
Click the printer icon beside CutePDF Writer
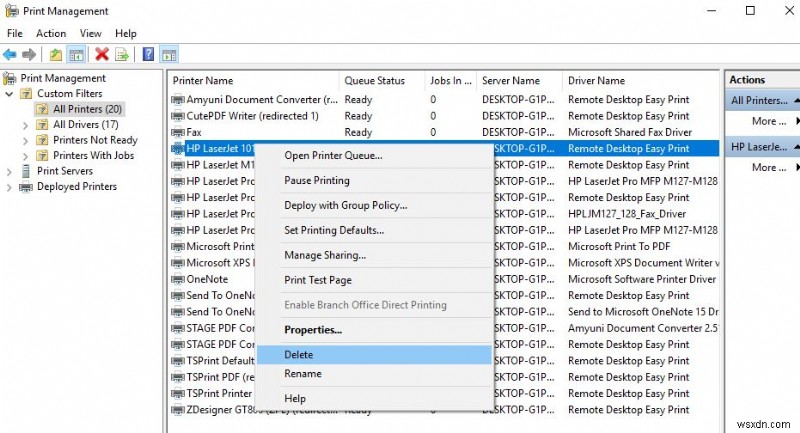coord(178,116)
